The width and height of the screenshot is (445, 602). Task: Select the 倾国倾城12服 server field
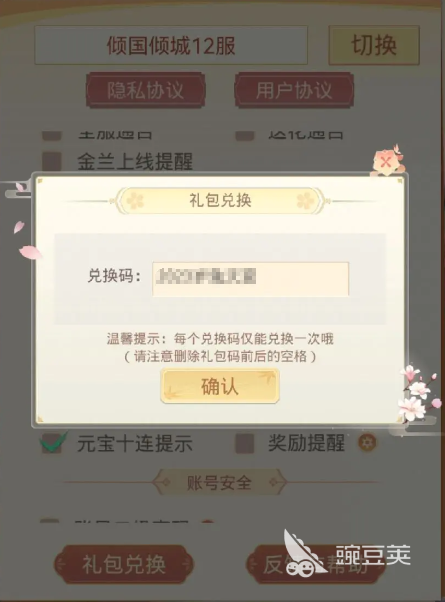(x=171, y=45)
